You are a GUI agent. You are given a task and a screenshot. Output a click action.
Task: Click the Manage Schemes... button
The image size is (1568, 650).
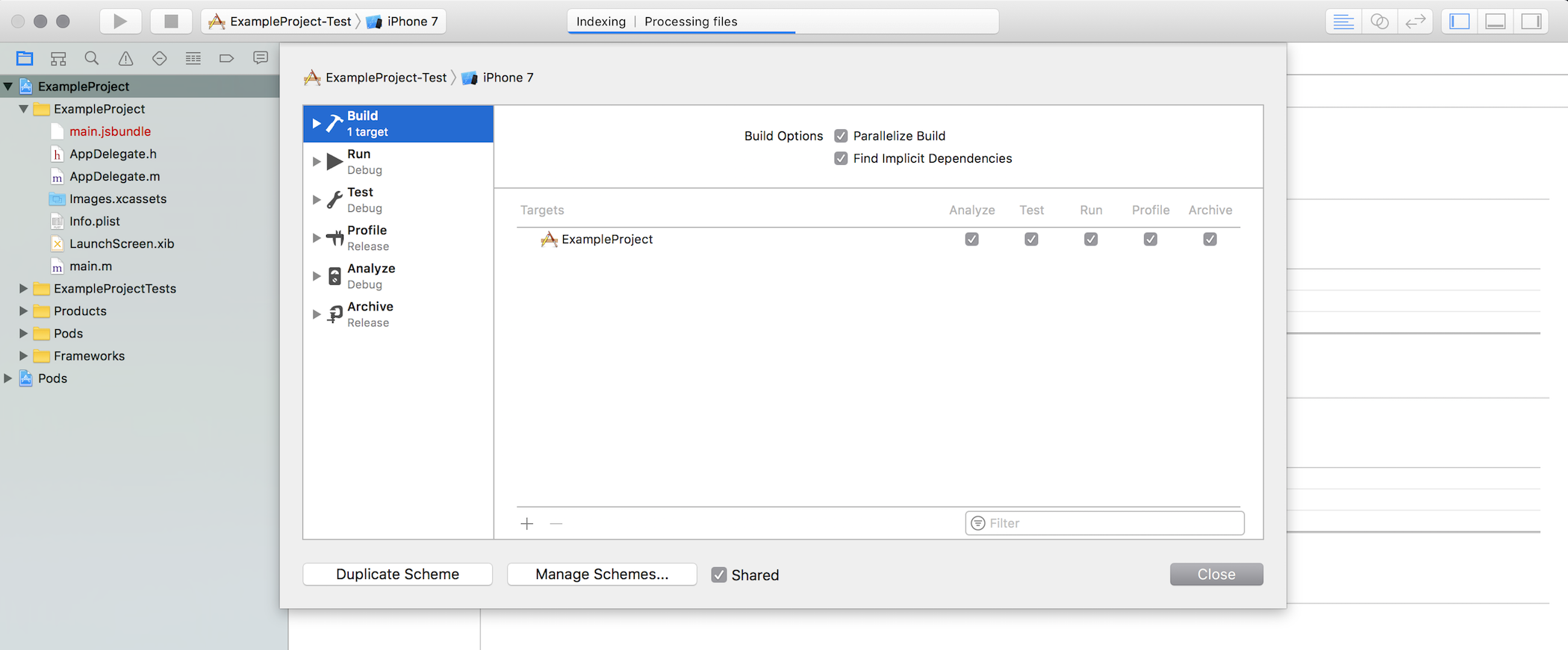click(602, 574)
